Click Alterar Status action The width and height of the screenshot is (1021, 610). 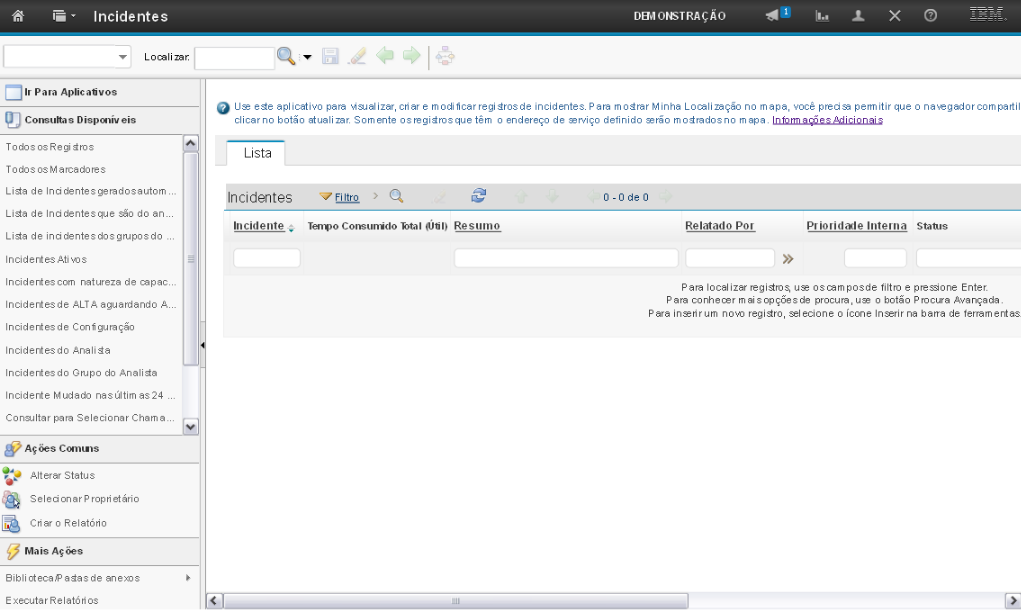coord(62,475)
